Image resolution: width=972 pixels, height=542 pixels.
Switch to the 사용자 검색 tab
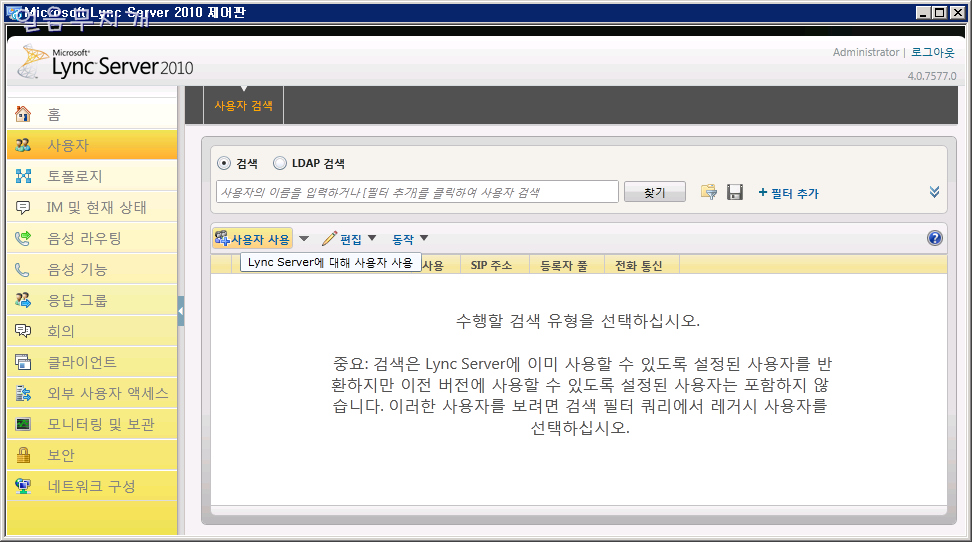click(x=244, y=106)
